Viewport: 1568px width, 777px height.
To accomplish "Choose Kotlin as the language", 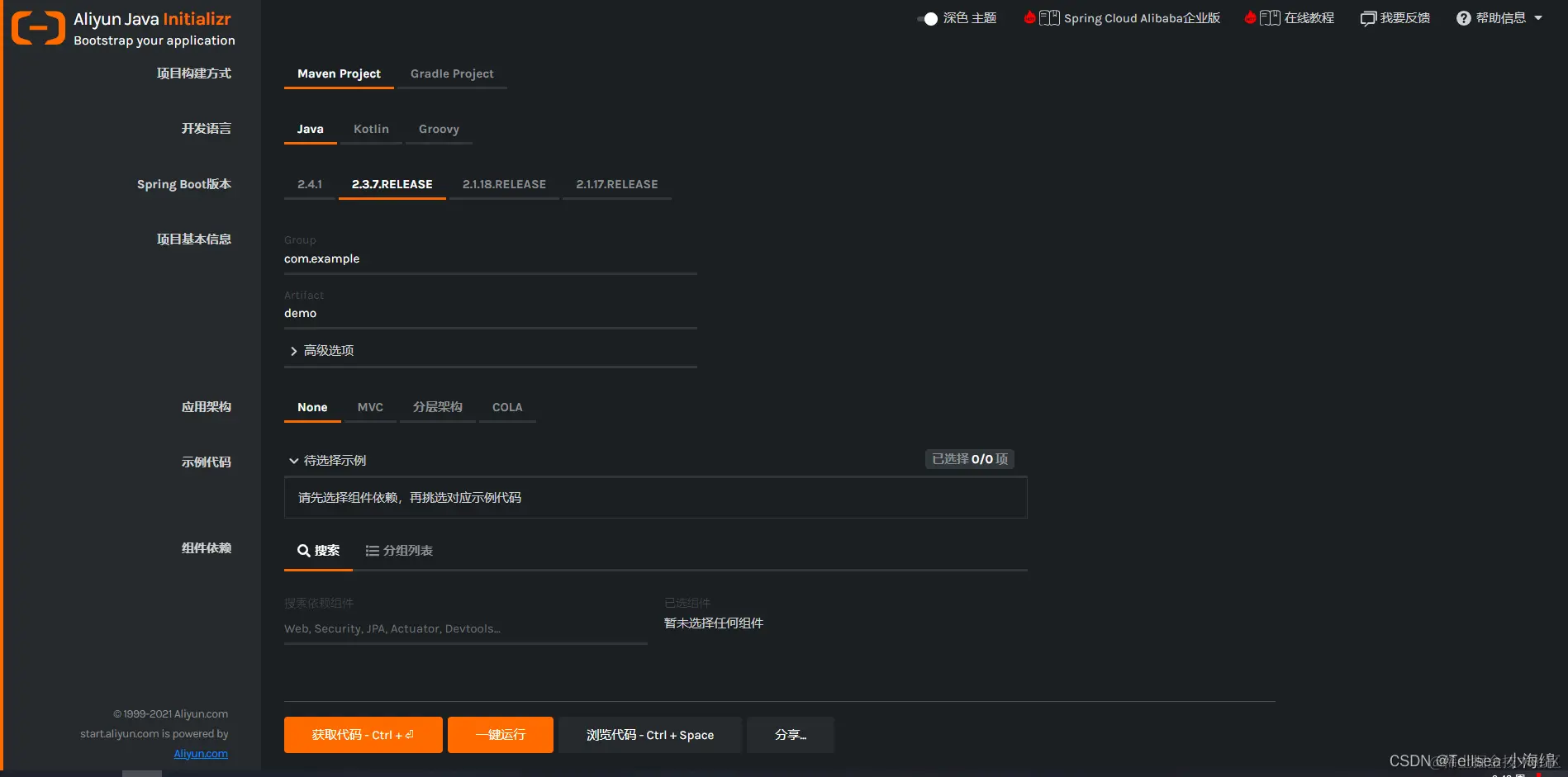I will [x=371, y=129].
